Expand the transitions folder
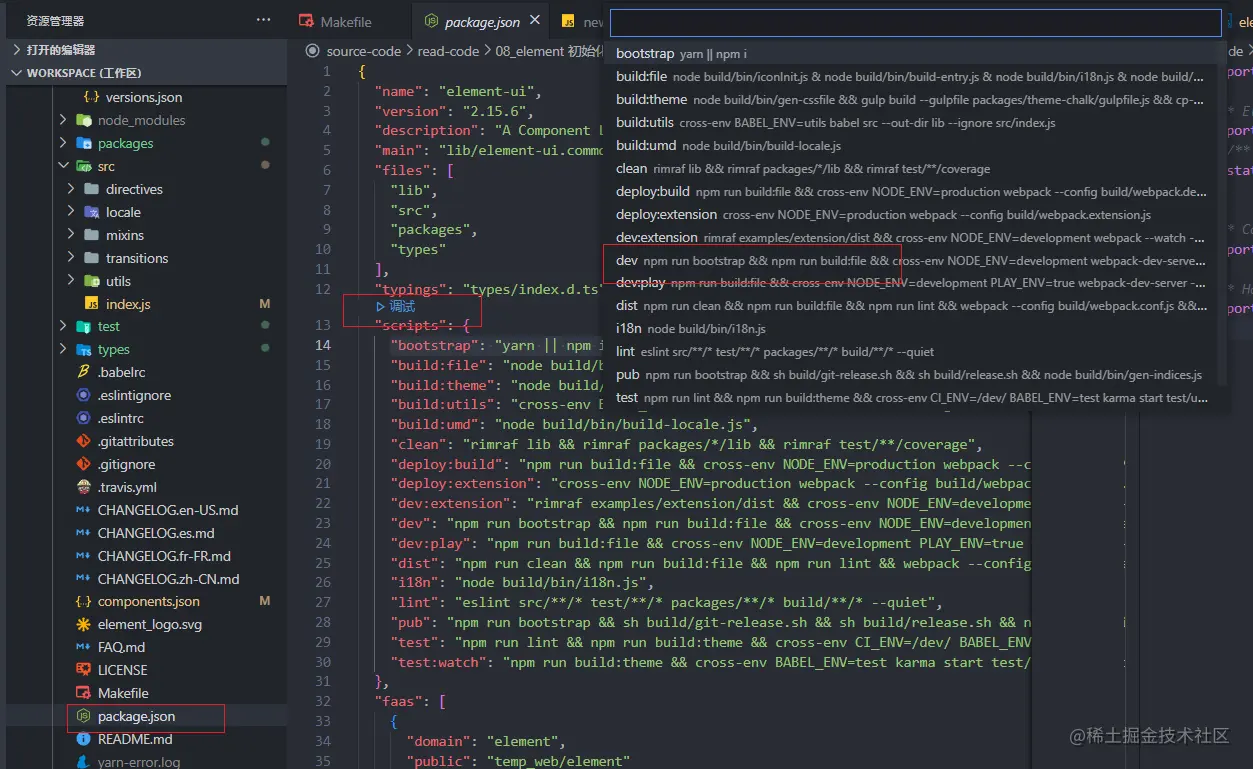Screen dimensions: 1253x769 [x=71, y=258]
